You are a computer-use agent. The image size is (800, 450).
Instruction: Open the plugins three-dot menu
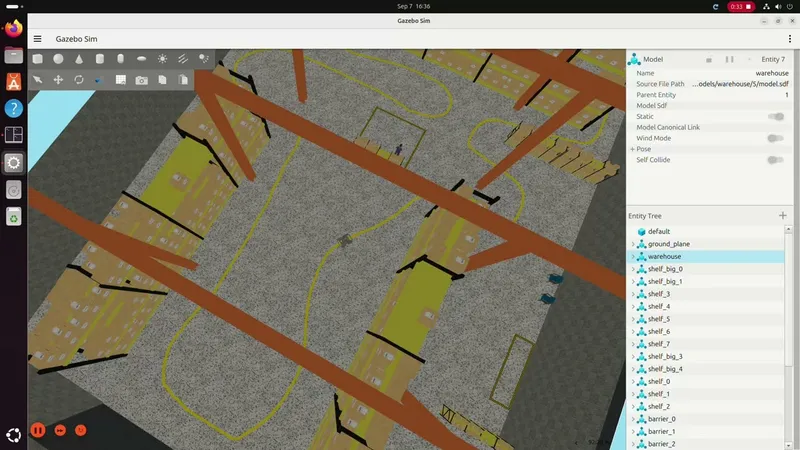790,39
